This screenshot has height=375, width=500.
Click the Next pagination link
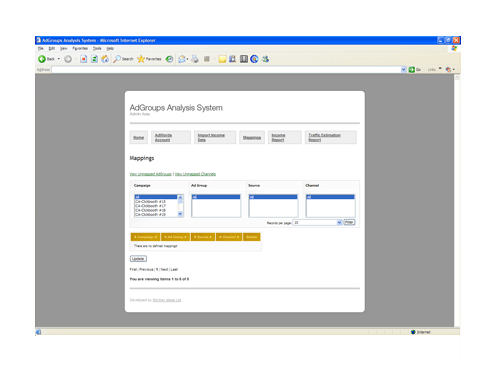[165, 269]
